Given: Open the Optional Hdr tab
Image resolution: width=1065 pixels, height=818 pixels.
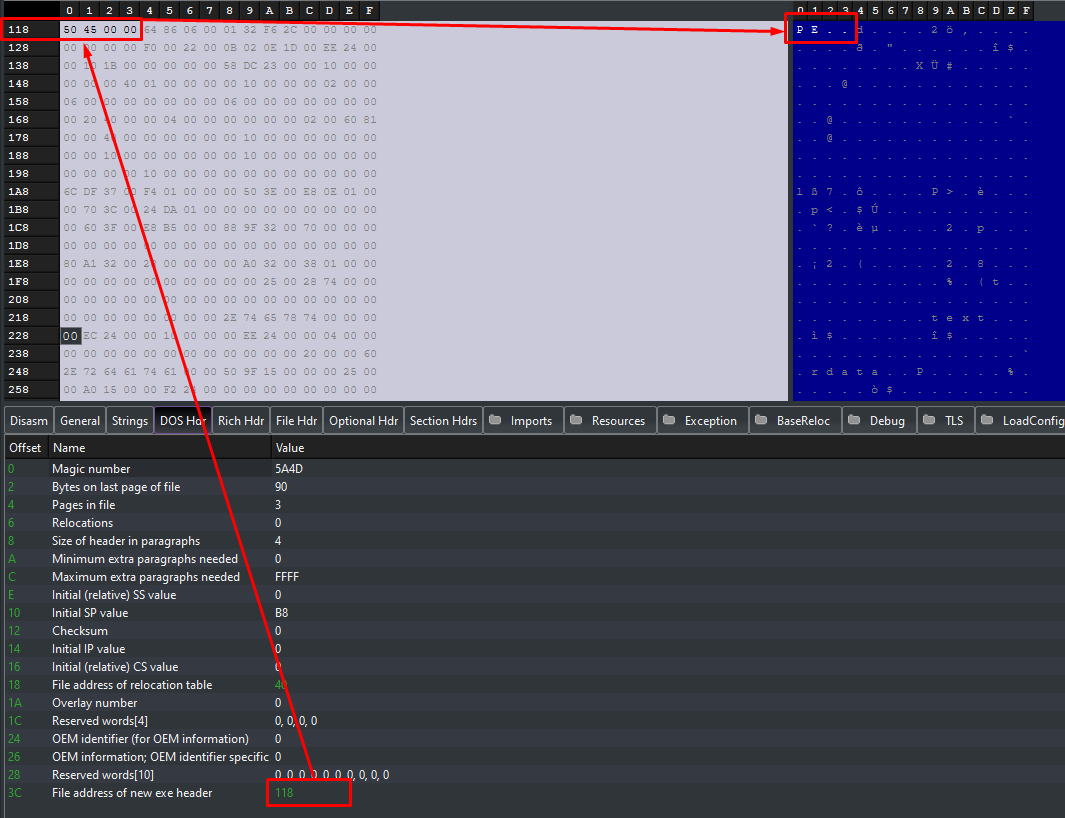Looking at the screenshot, I should pyautogui.click(x=363, y=421).
